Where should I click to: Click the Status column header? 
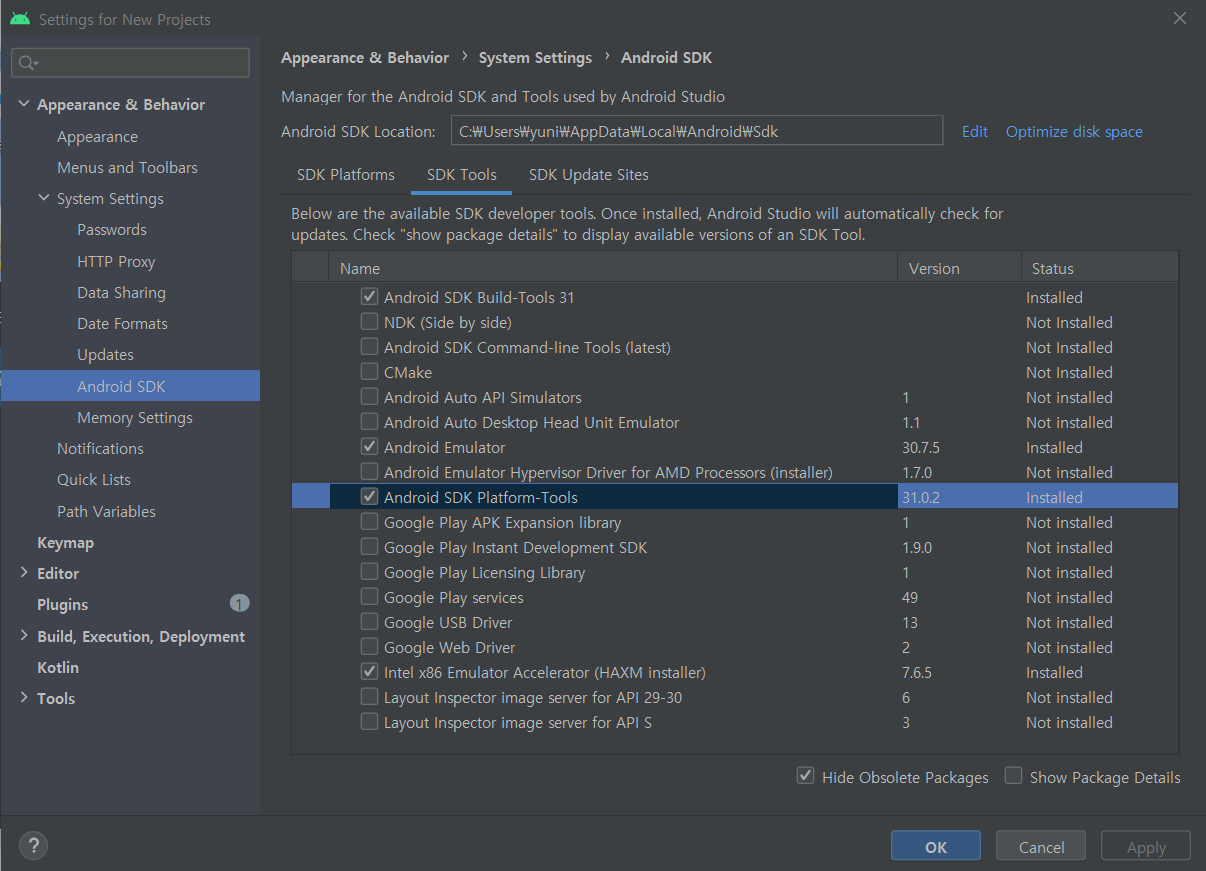pos(1099,268)
